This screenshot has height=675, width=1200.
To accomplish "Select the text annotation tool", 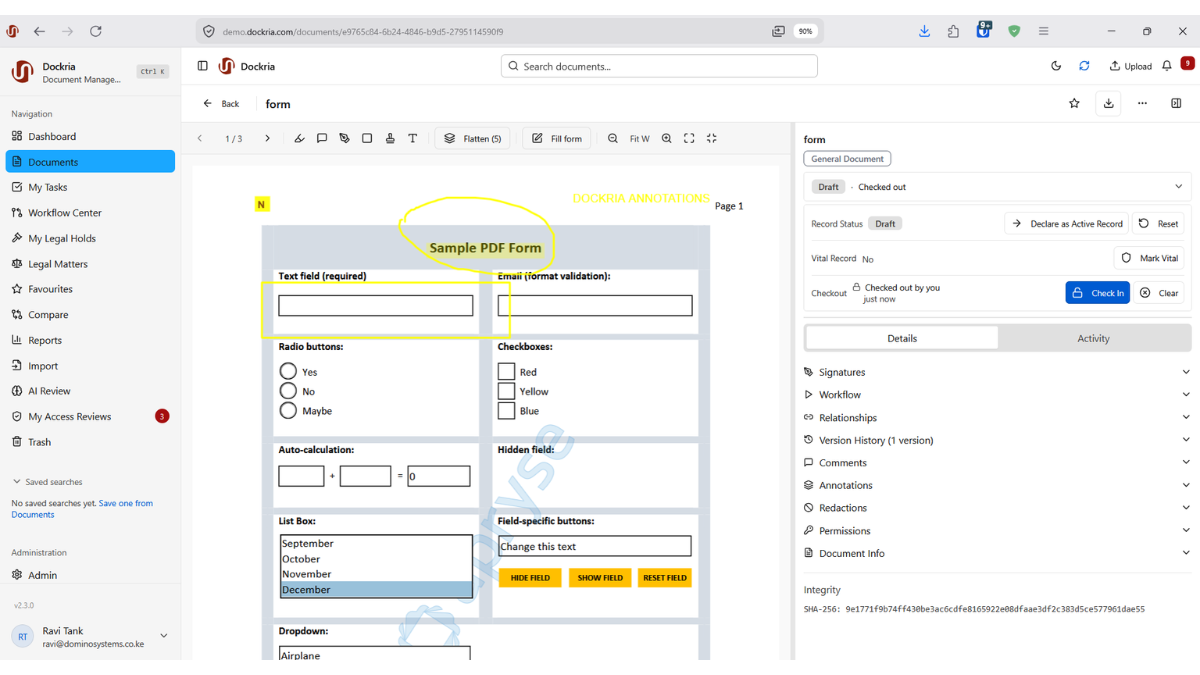I will [x=412, y=139].
